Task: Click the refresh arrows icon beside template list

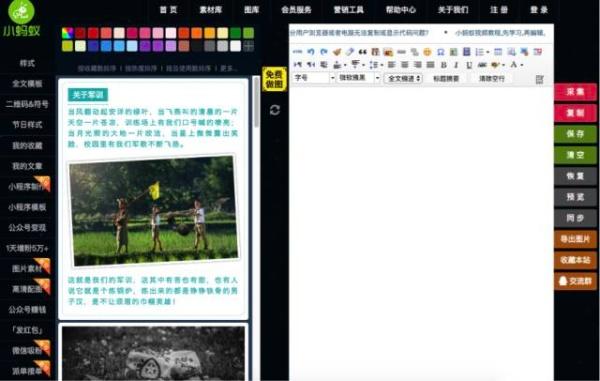Action: (275, 110)
